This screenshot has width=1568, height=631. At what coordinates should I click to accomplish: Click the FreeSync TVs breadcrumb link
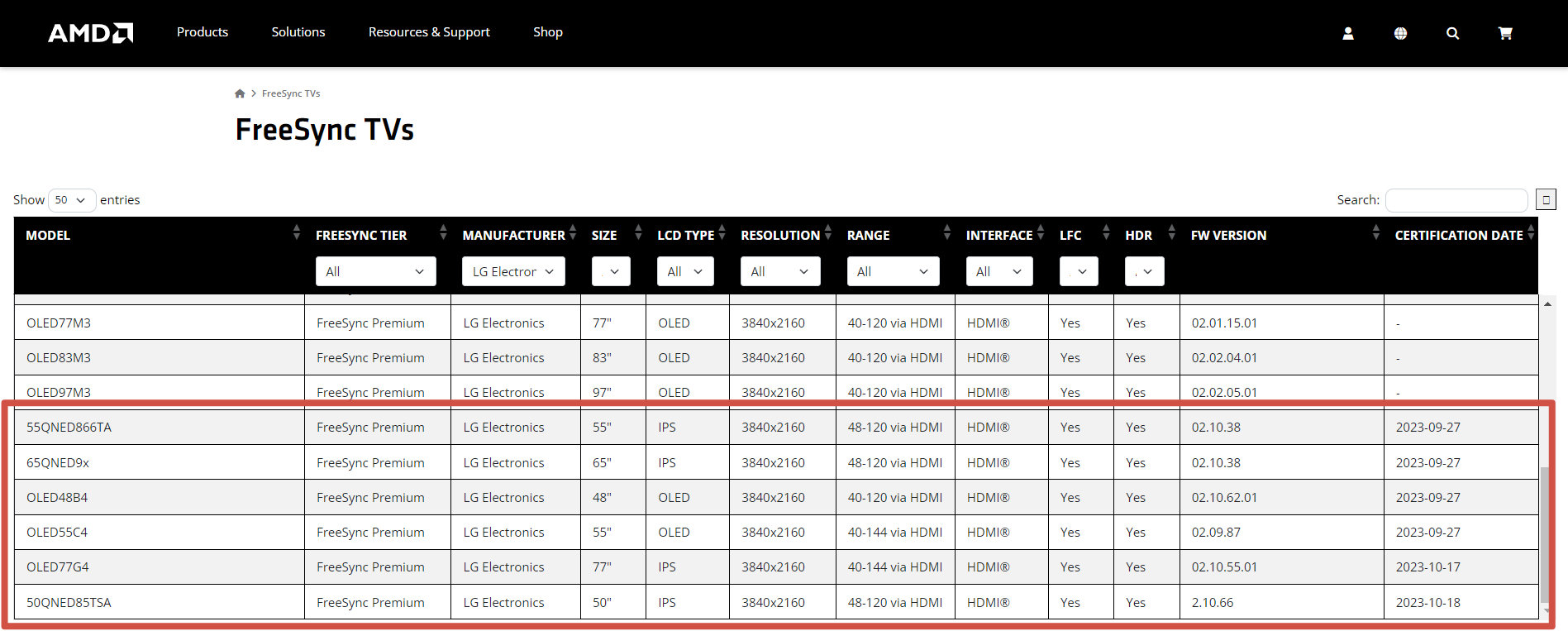[291, 93]
